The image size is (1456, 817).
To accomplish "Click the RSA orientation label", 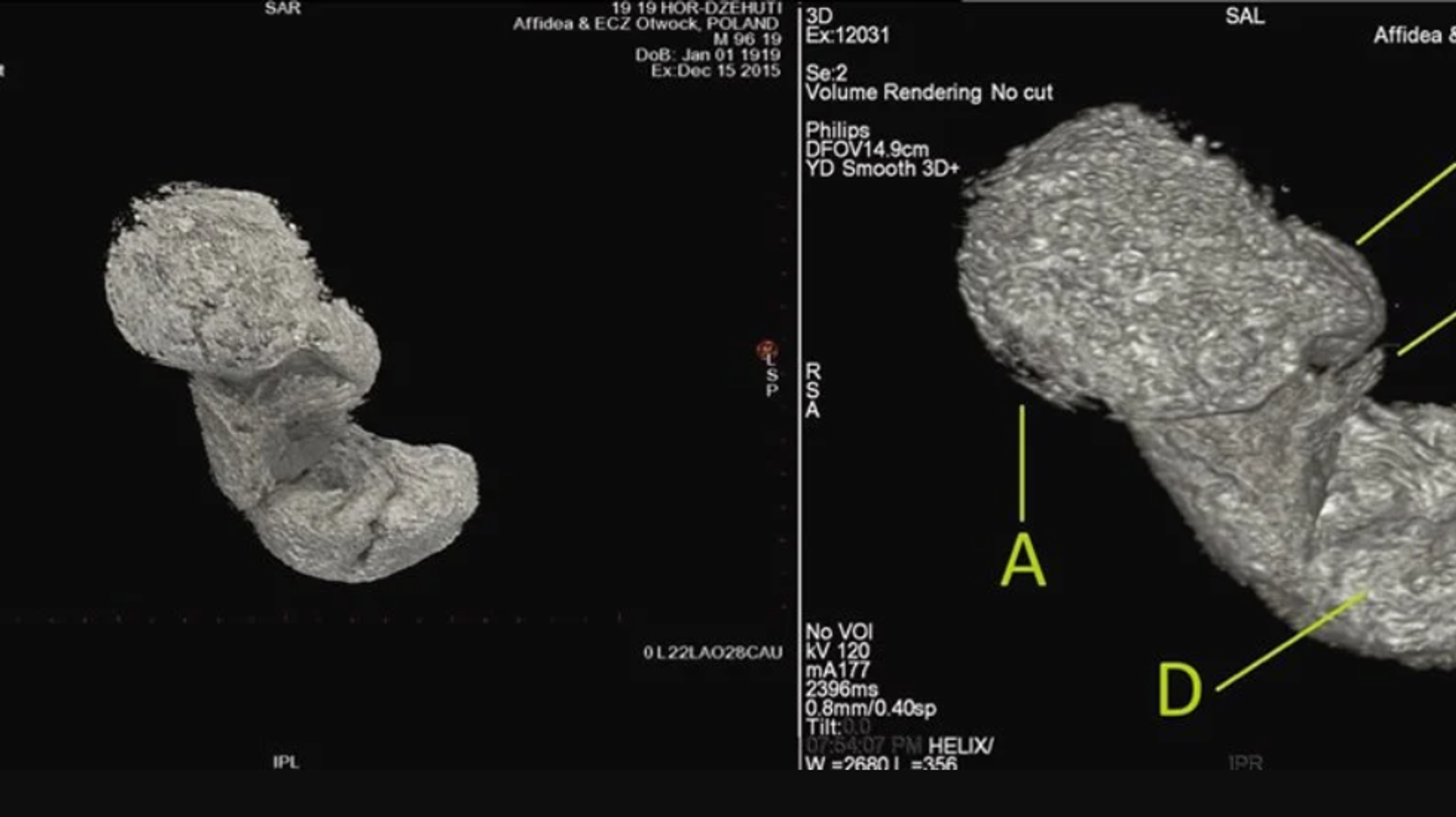I will coord(812,391).
